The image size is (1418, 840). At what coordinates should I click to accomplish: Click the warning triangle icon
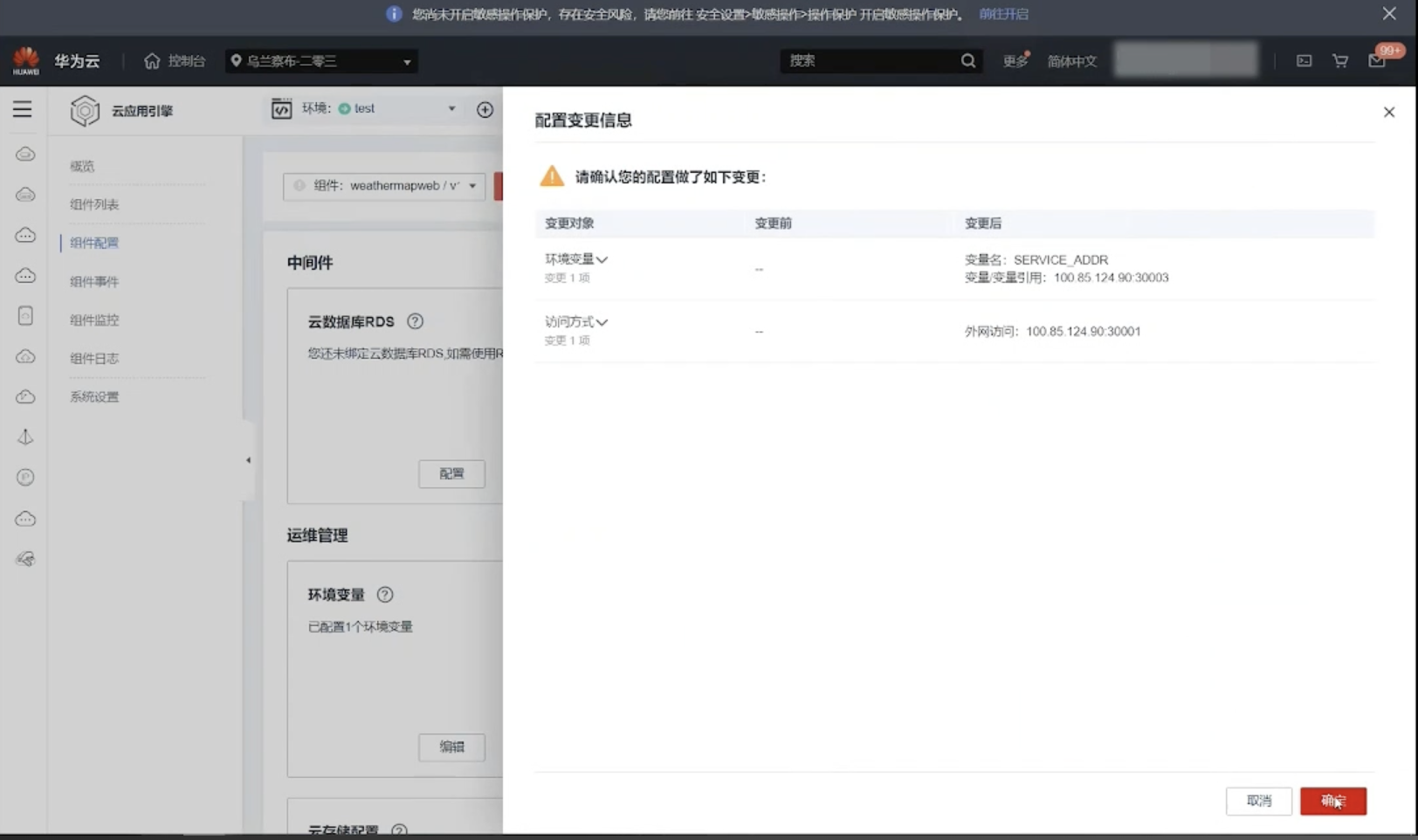(x=552, y=176)
